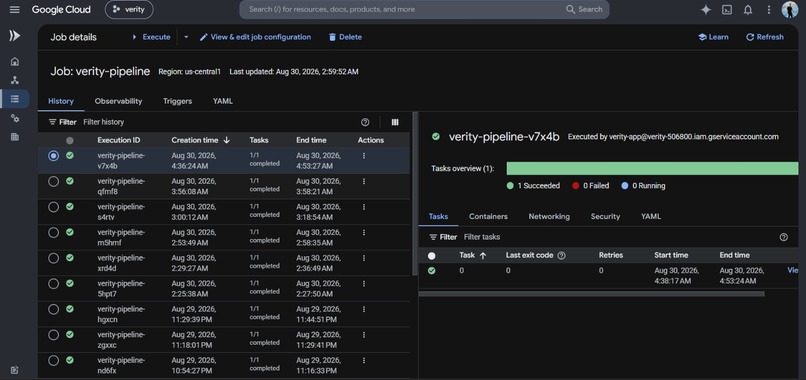Select the jobs list icon in sidebar

pos(15,99)
